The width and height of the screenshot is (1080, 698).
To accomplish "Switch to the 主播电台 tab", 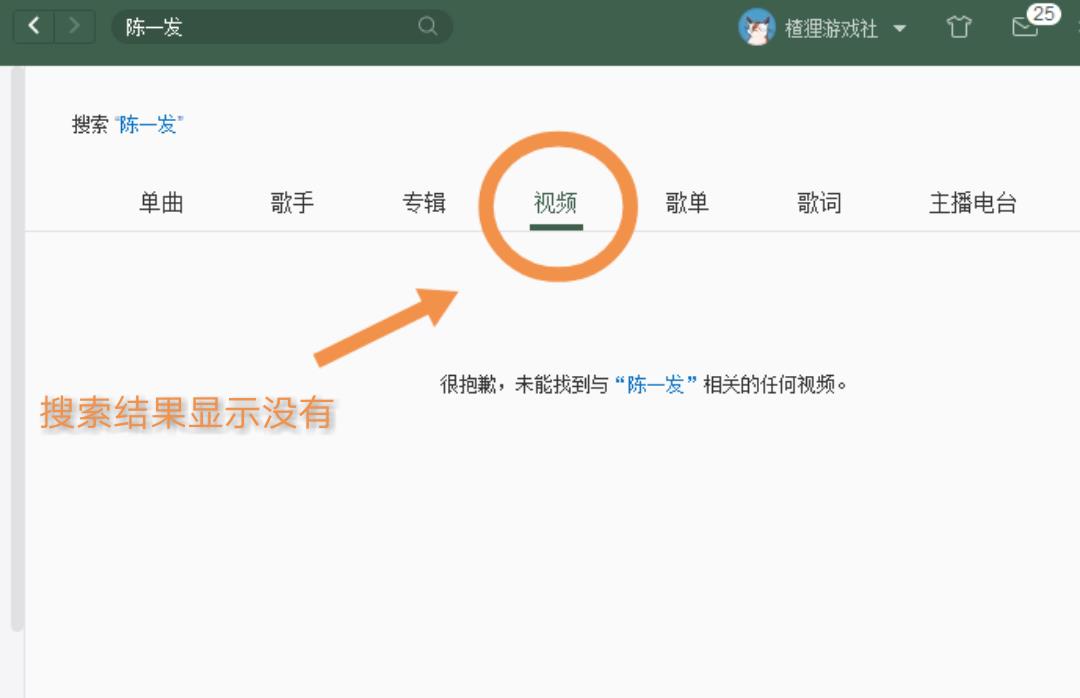I will coord(972,204).
